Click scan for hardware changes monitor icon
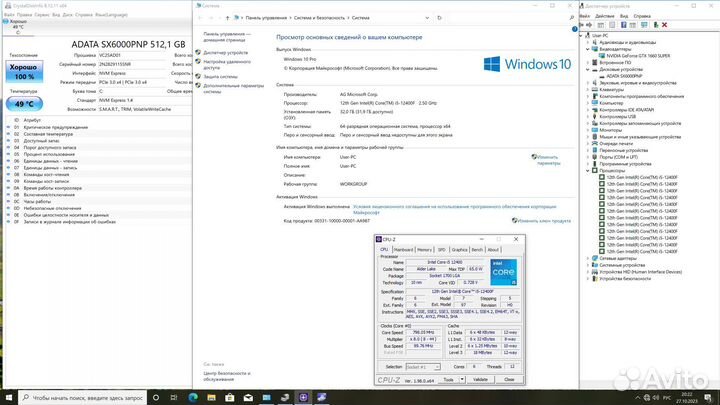 point(644,25)
